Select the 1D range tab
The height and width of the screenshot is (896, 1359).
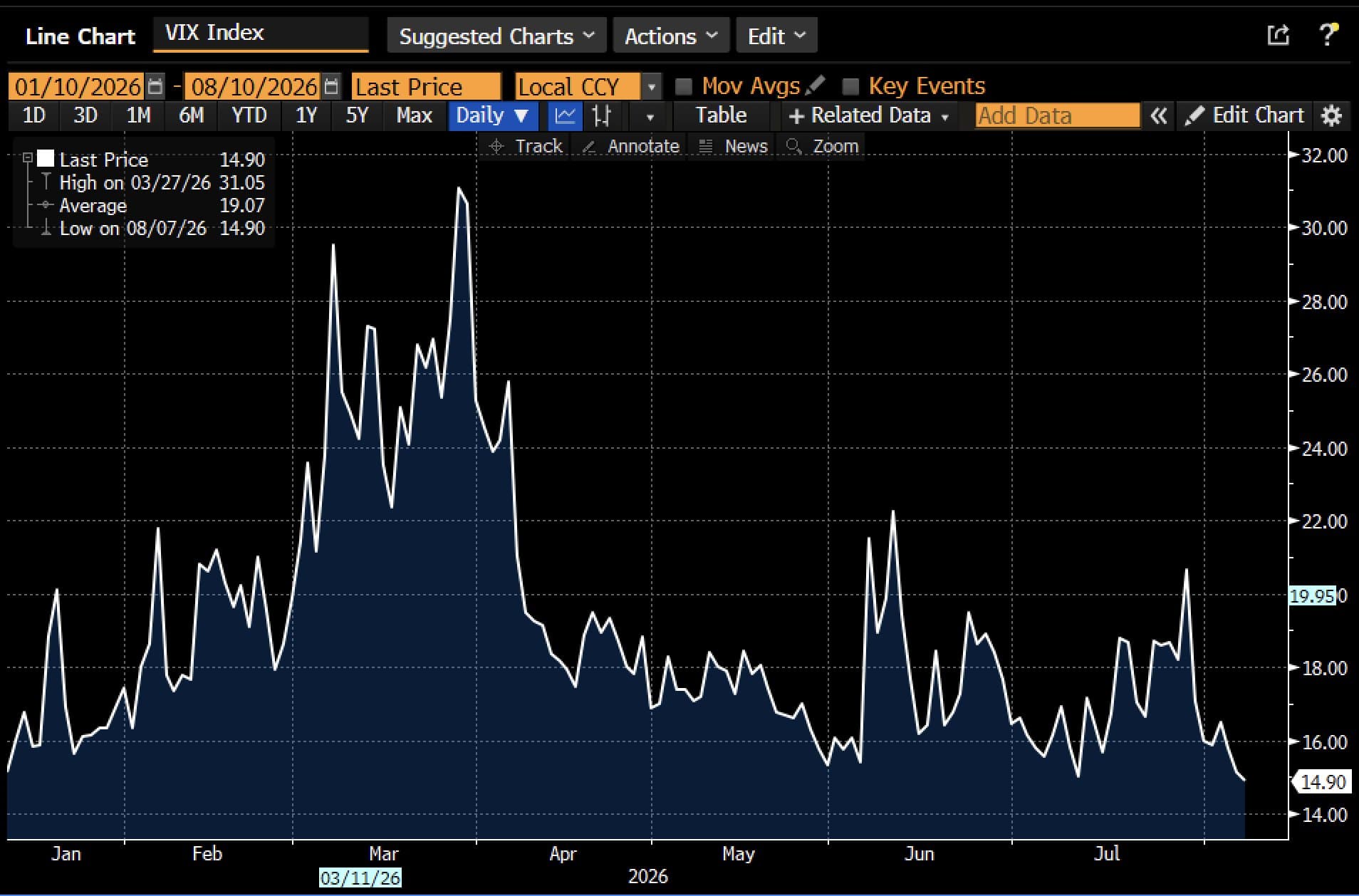pyautogui.click(x=33, y=115)
